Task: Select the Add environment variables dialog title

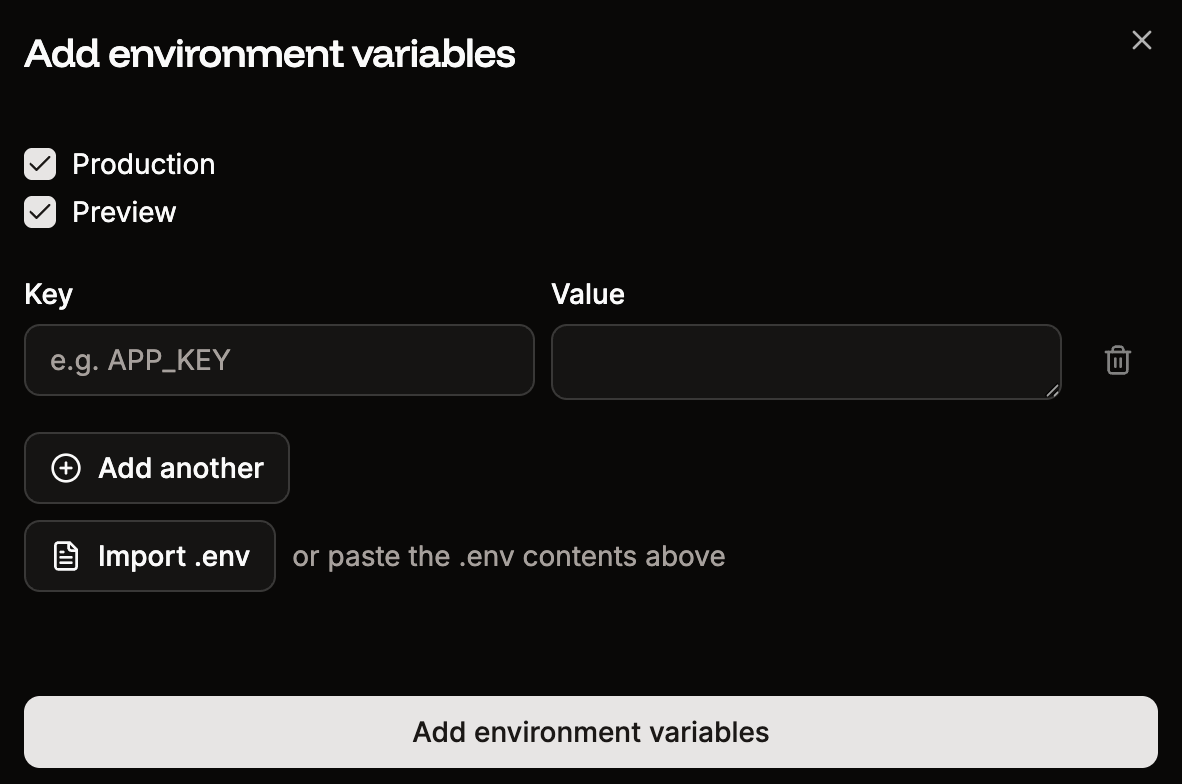Action: click(x=270, y=54)
